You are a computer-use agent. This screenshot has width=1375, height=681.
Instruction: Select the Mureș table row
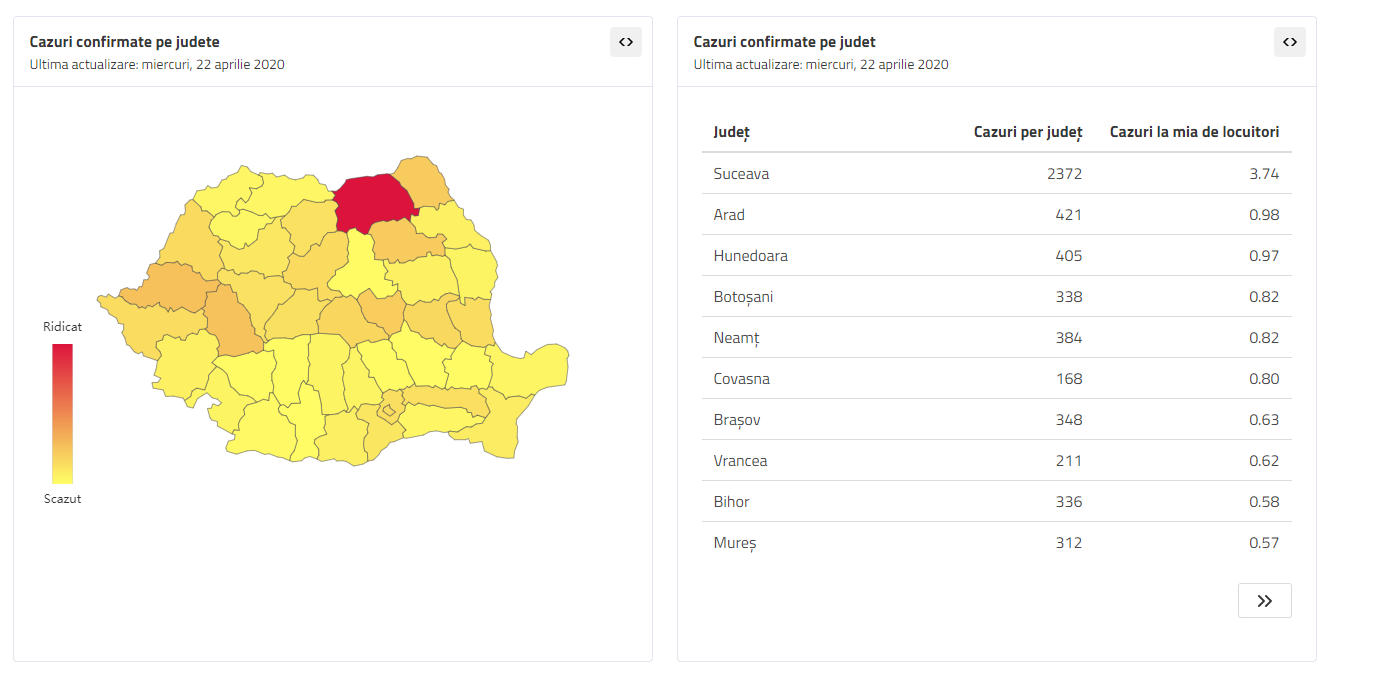pyautogui.click(x=997, y=543)
